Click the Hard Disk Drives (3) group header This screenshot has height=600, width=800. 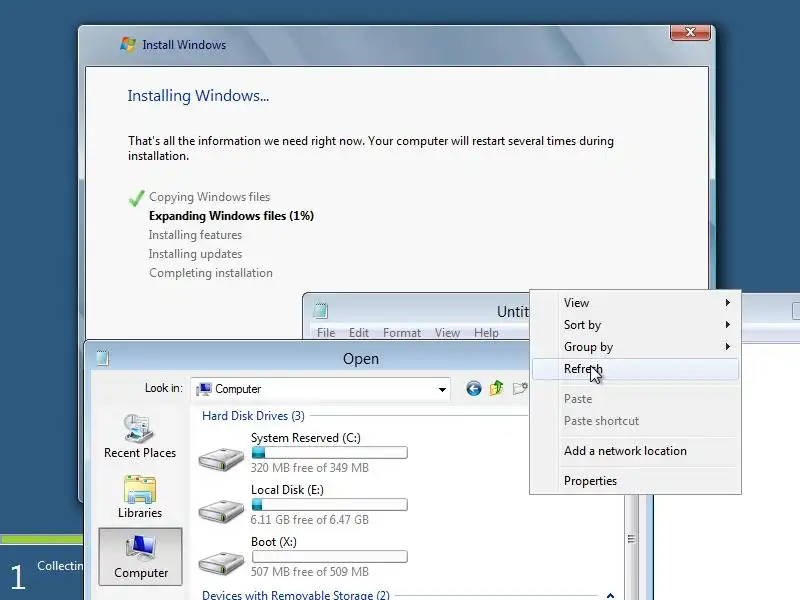(x=253, y=416)
